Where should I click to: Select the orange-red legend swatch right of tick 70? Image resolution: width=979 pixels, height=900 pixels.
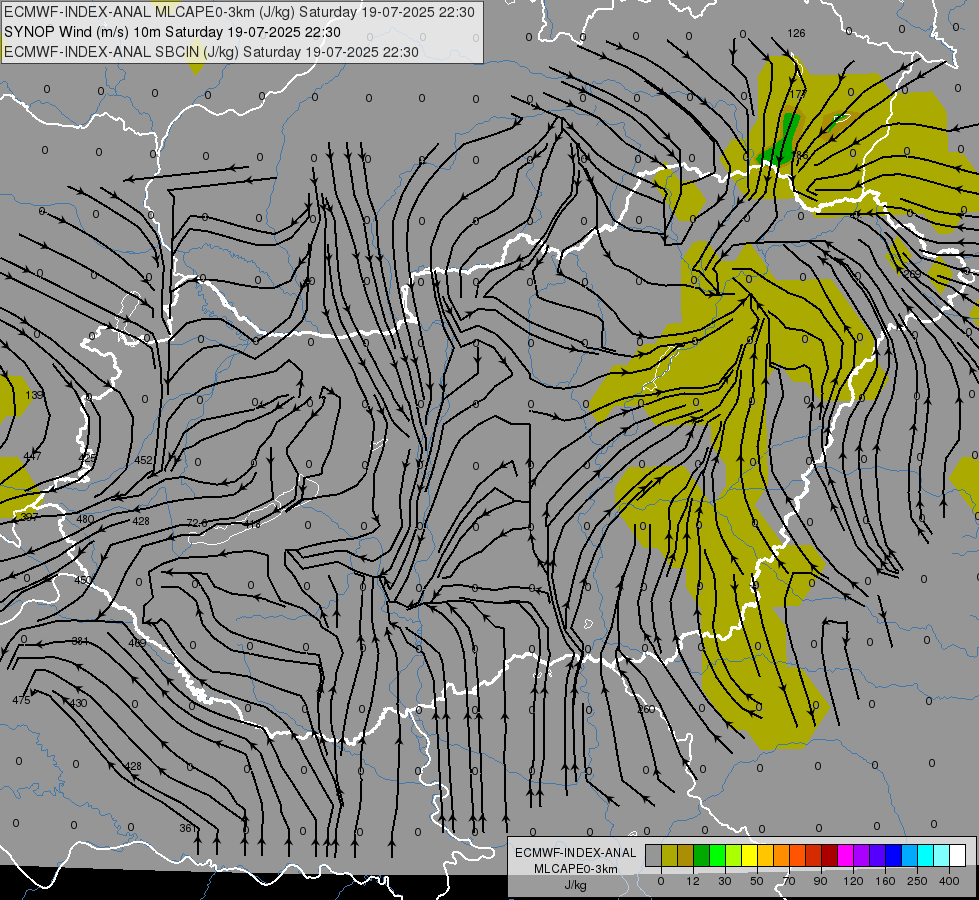797,855
